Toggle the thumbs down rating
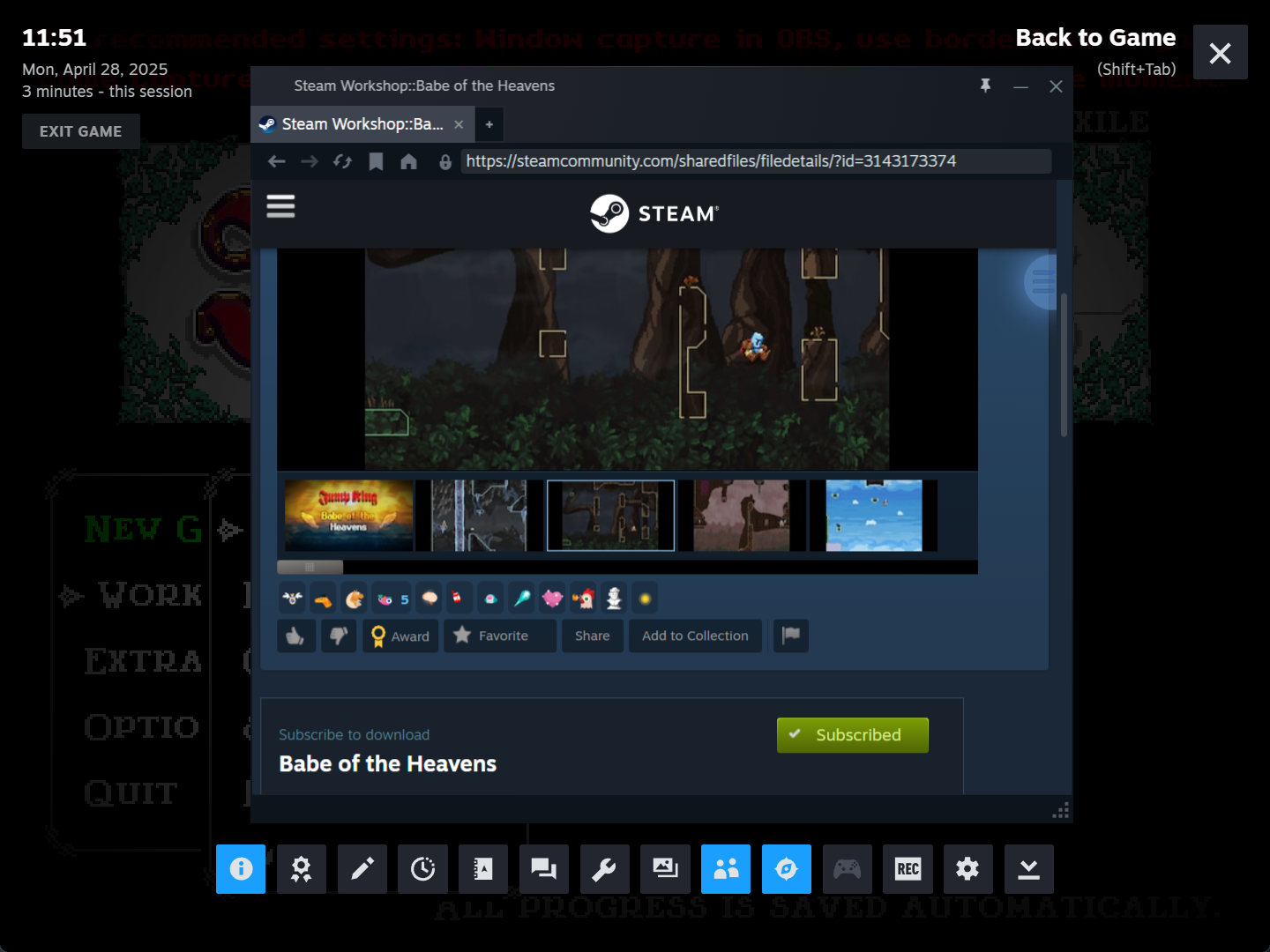Image resolution: width=1270 pixels, height=952 pixels. point(339,636)
